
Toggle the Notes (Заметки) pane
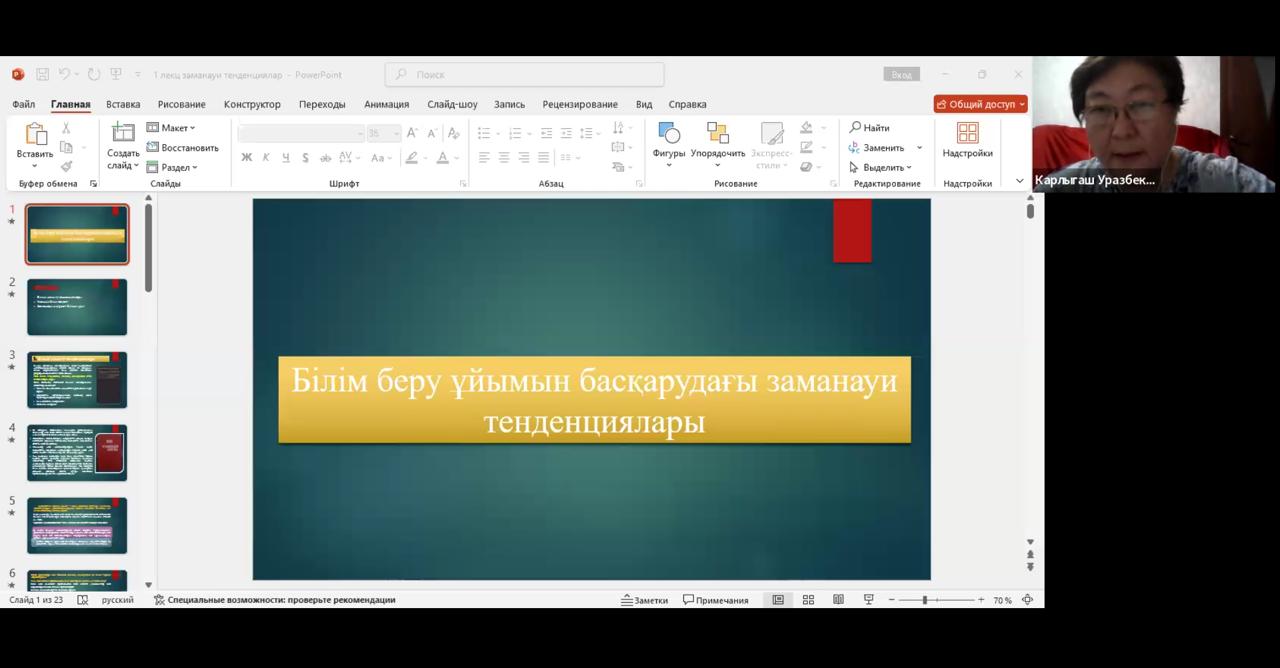click(x=644, y=600)
